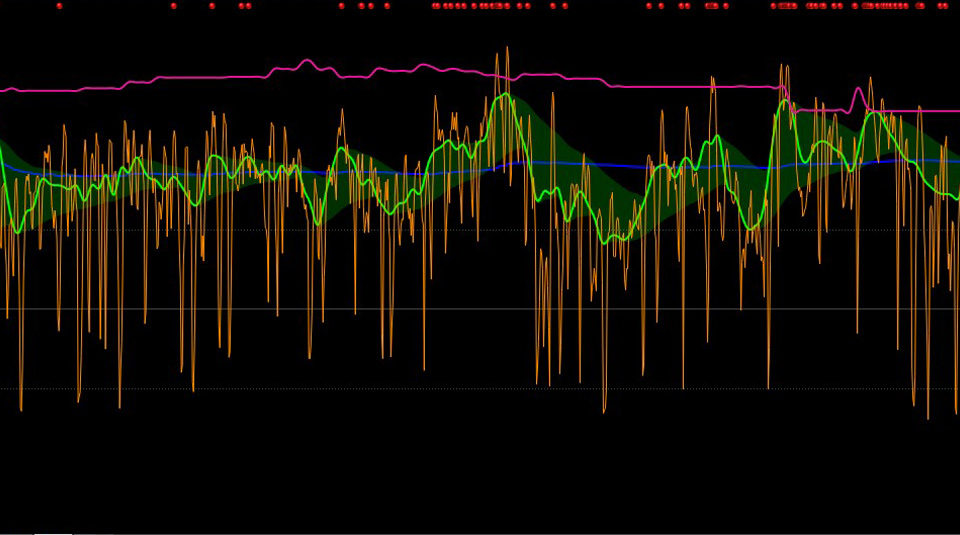Click the leftmost red marker dot at top
This screenshot has width=960, height=535.
pyautogui.click(x=59, y=6)
